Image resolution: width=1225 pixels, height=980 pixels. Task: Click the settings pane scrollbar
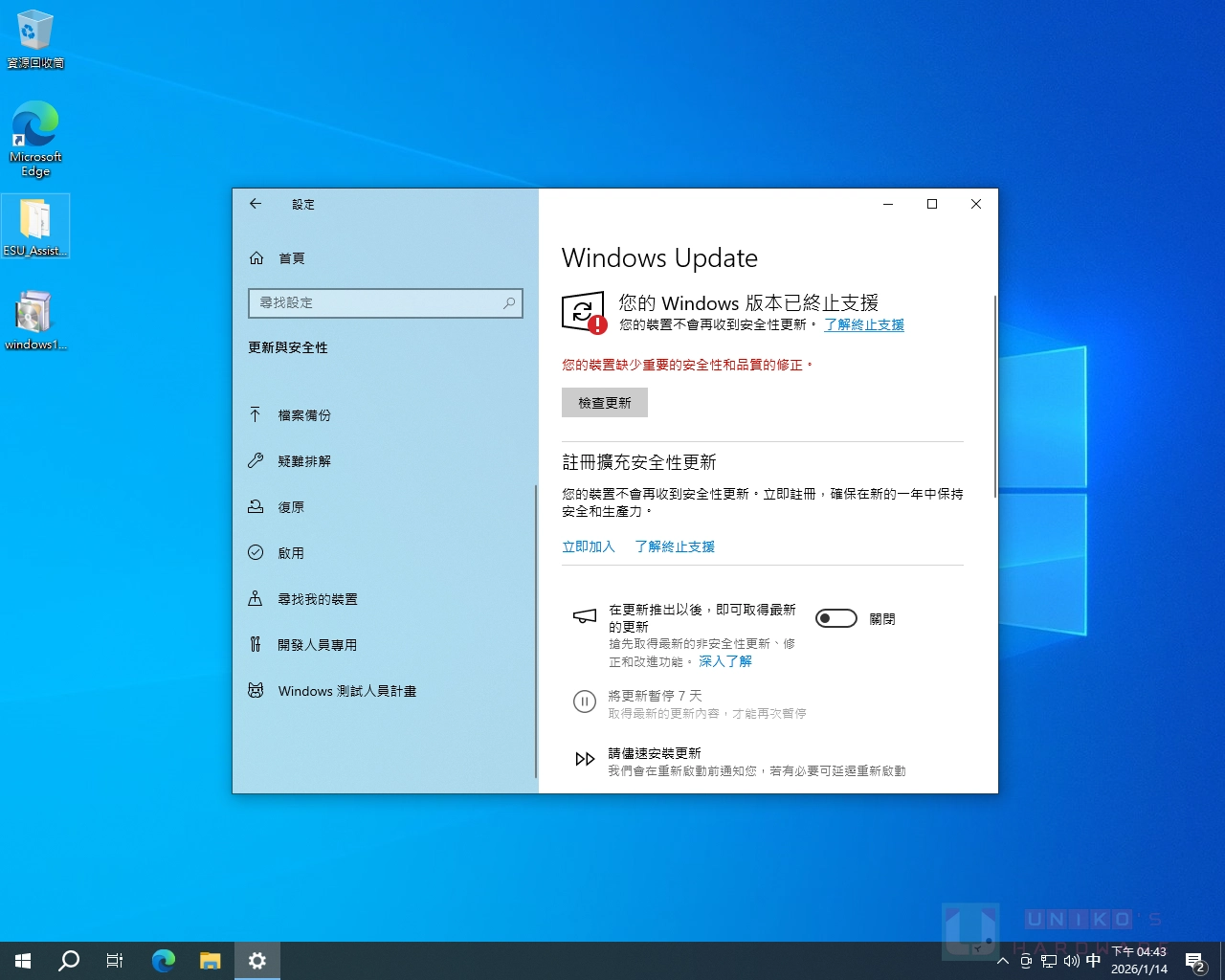(x=535, y=622)
